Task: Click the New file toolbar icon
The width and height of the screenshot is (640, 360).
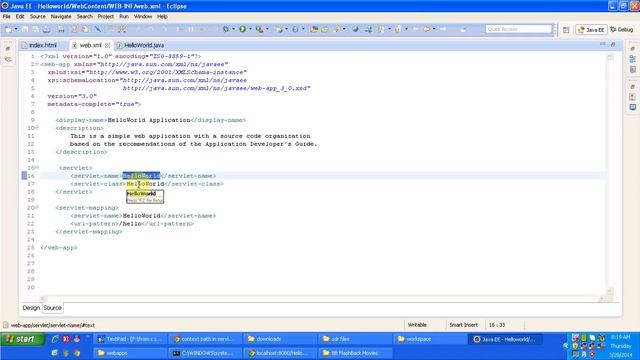Action: point(9,29)
